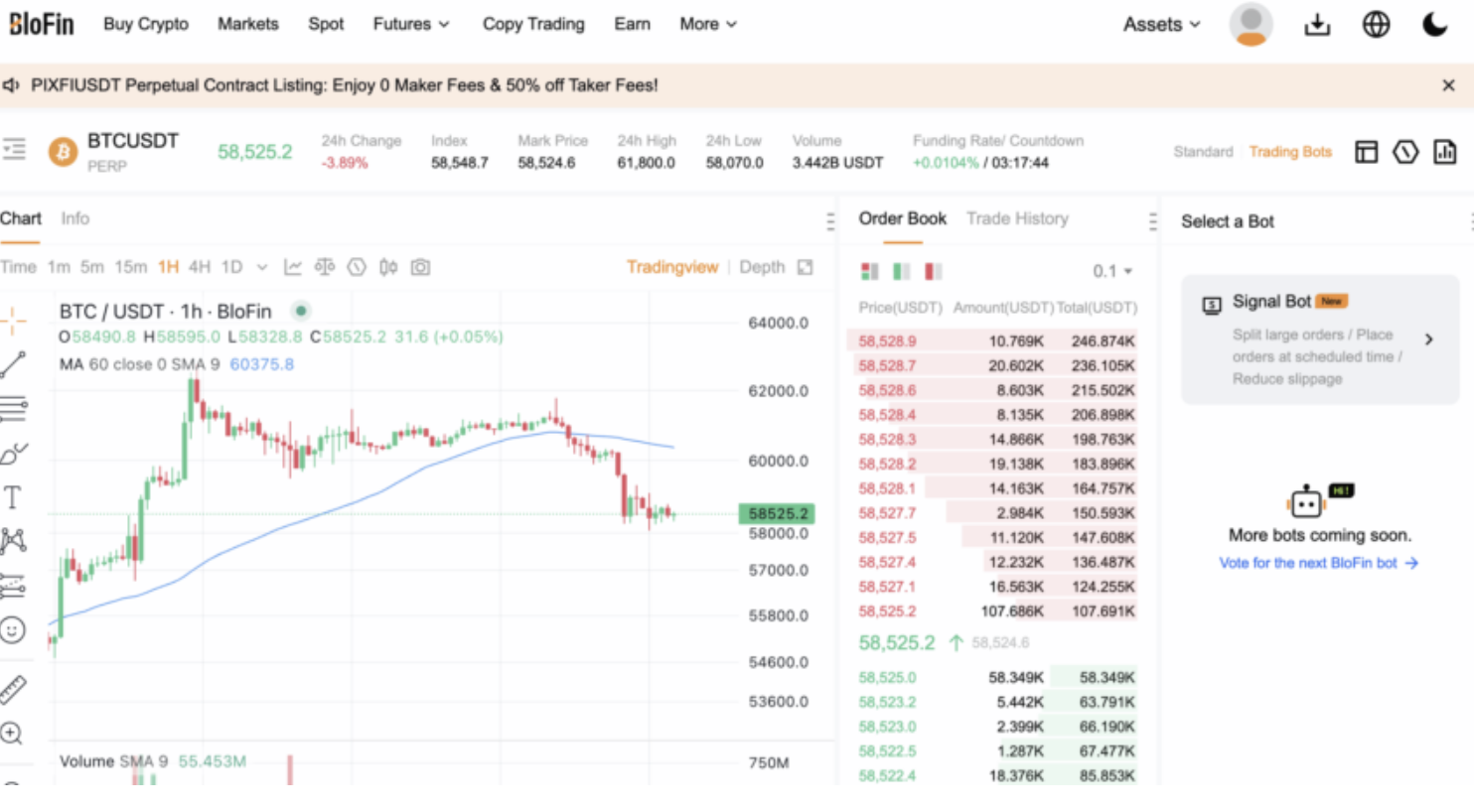This screenshot has height=812, width=1474.
Task: Select the ruler measure tool
Action: tap(13, 688)
